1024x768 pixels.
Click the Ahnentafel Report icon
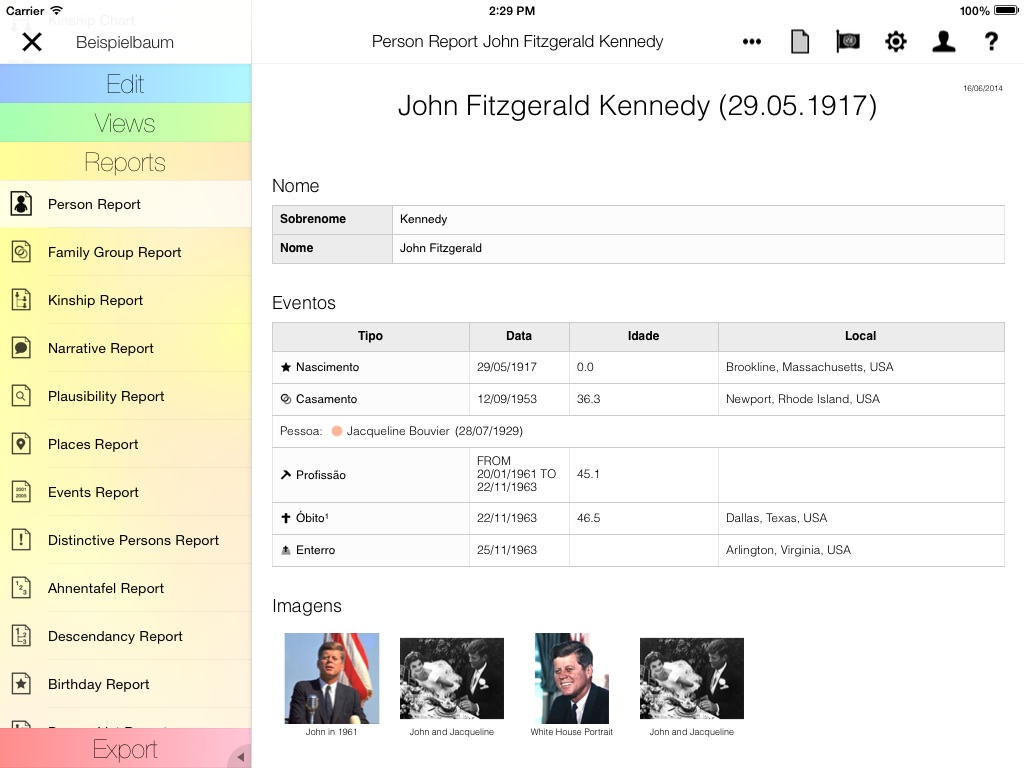(x=21, y=588)
